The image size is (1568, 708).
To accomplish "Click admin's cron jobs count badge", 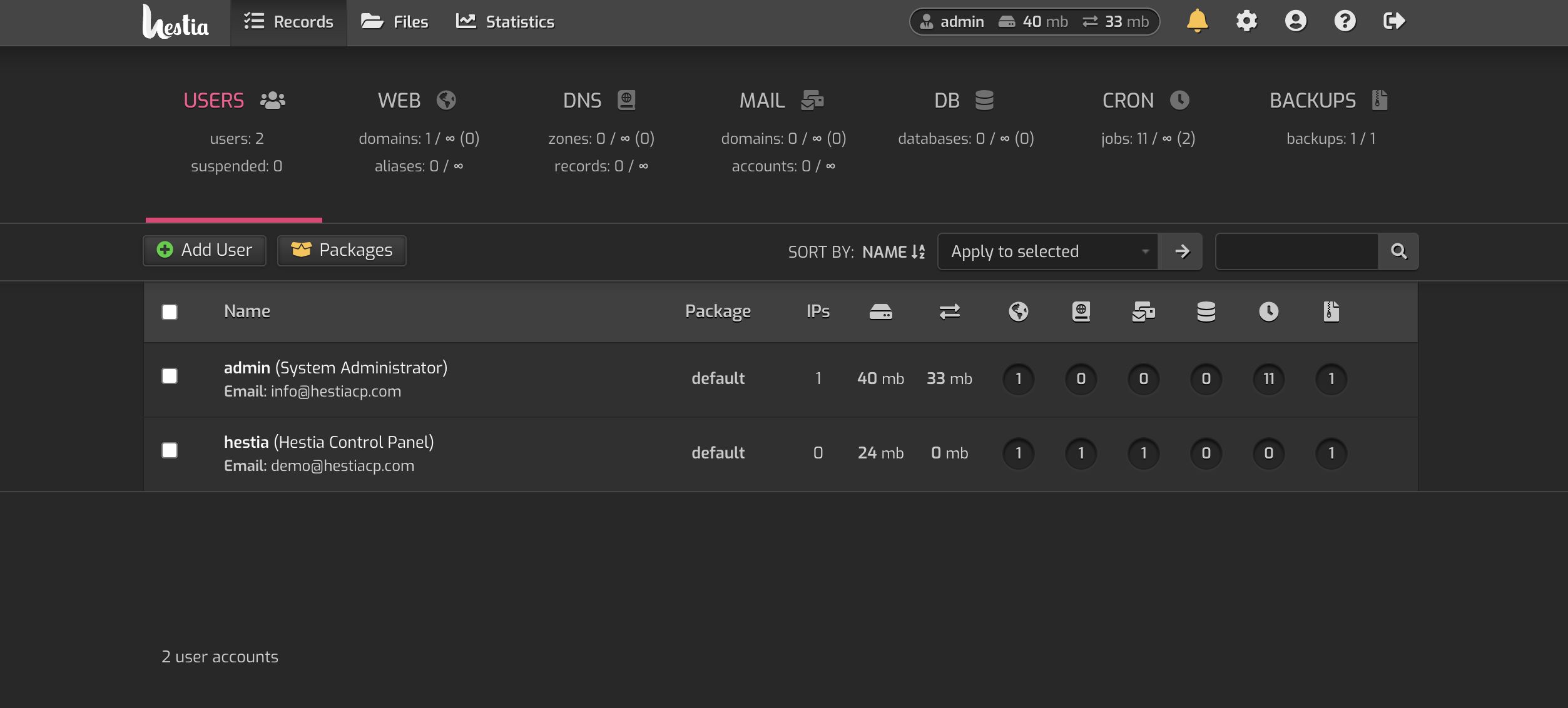I will click(1268, 379).
